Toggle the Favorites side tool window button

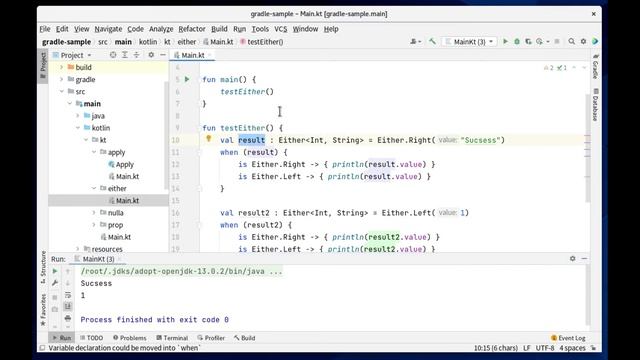[43, 310]
